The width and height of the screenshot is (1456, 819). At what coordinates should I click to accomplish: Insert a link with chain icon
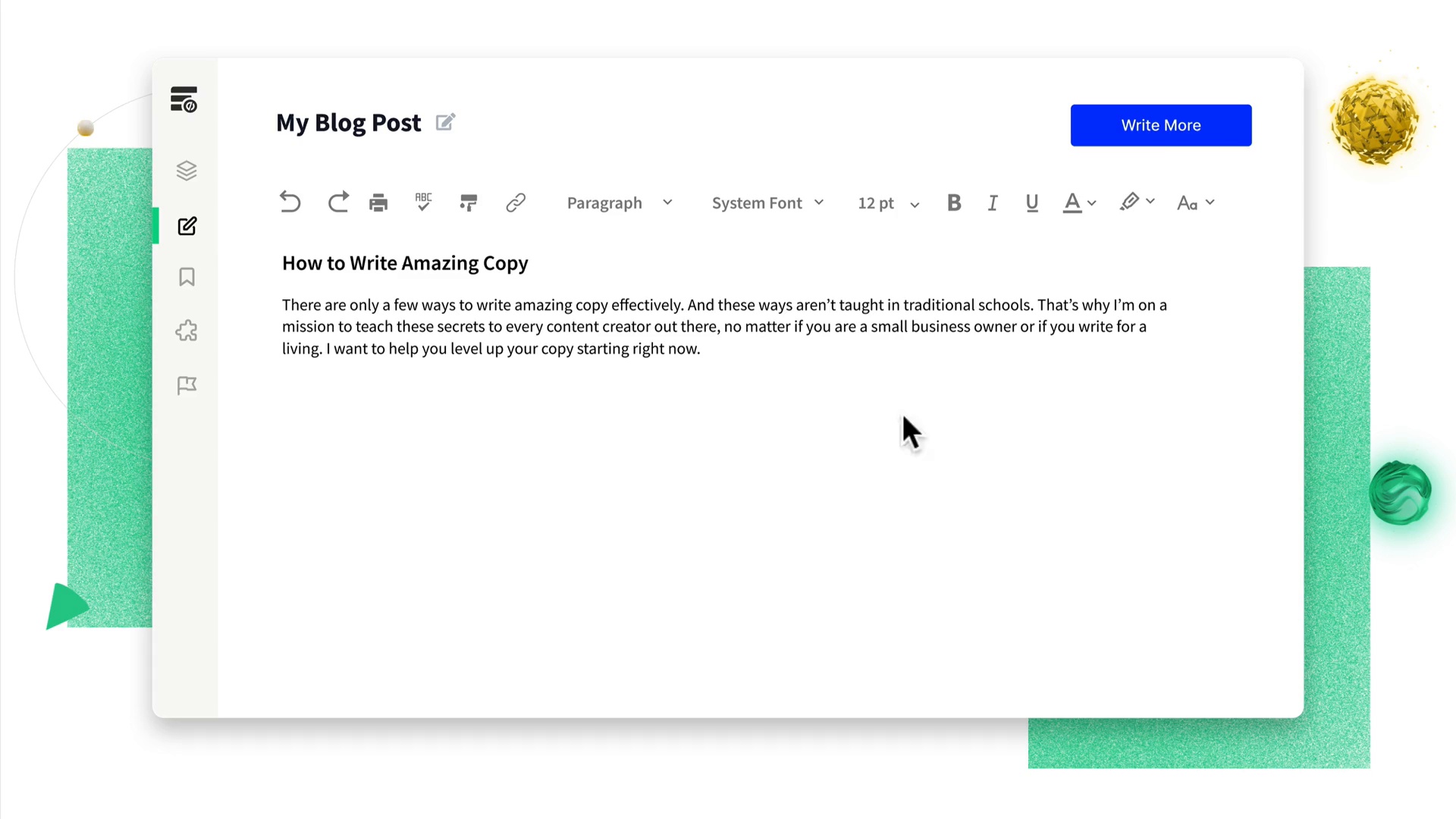pyautogui.click(x=516, y=202)
